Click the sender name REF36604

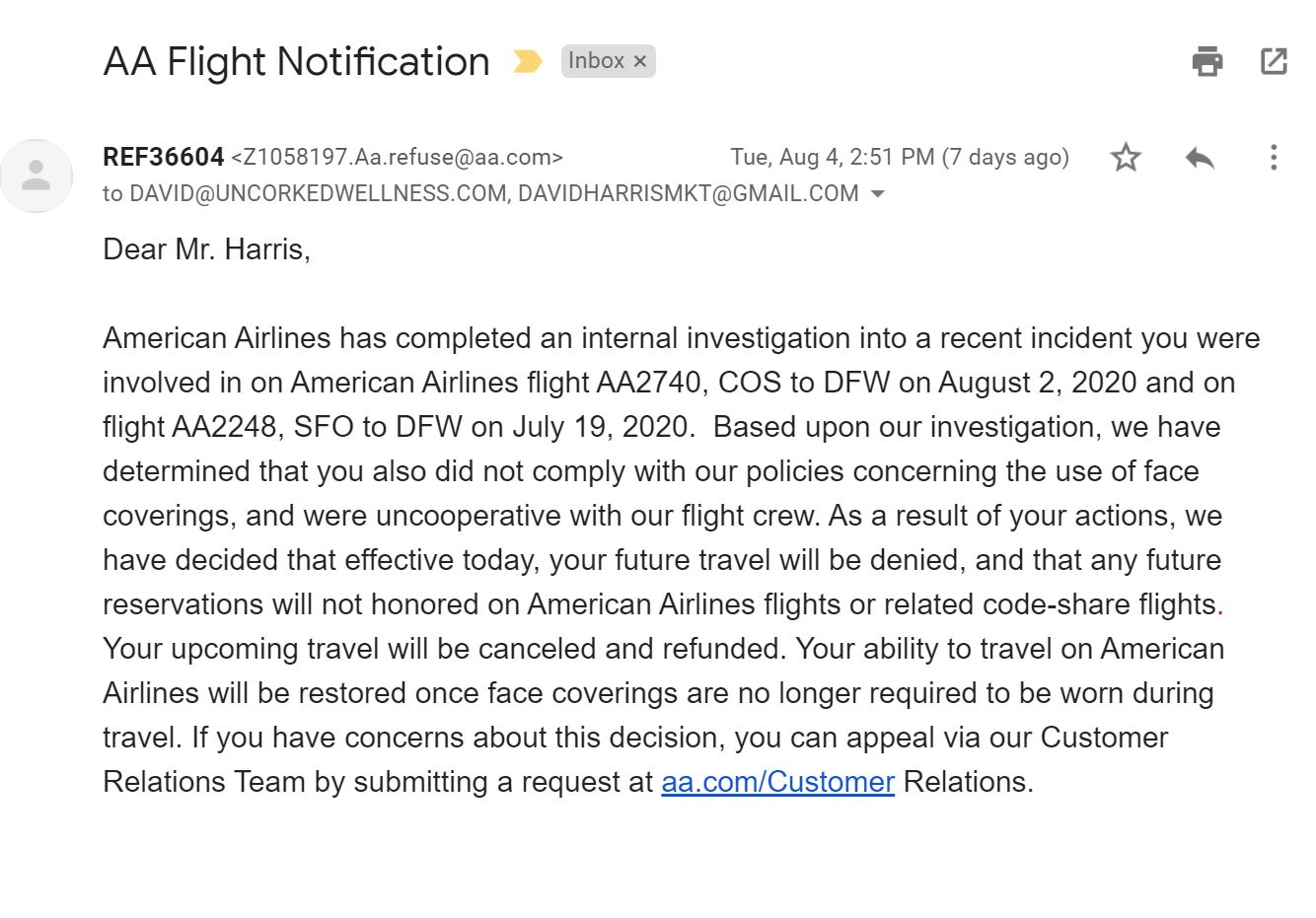[x=164, y=157]
